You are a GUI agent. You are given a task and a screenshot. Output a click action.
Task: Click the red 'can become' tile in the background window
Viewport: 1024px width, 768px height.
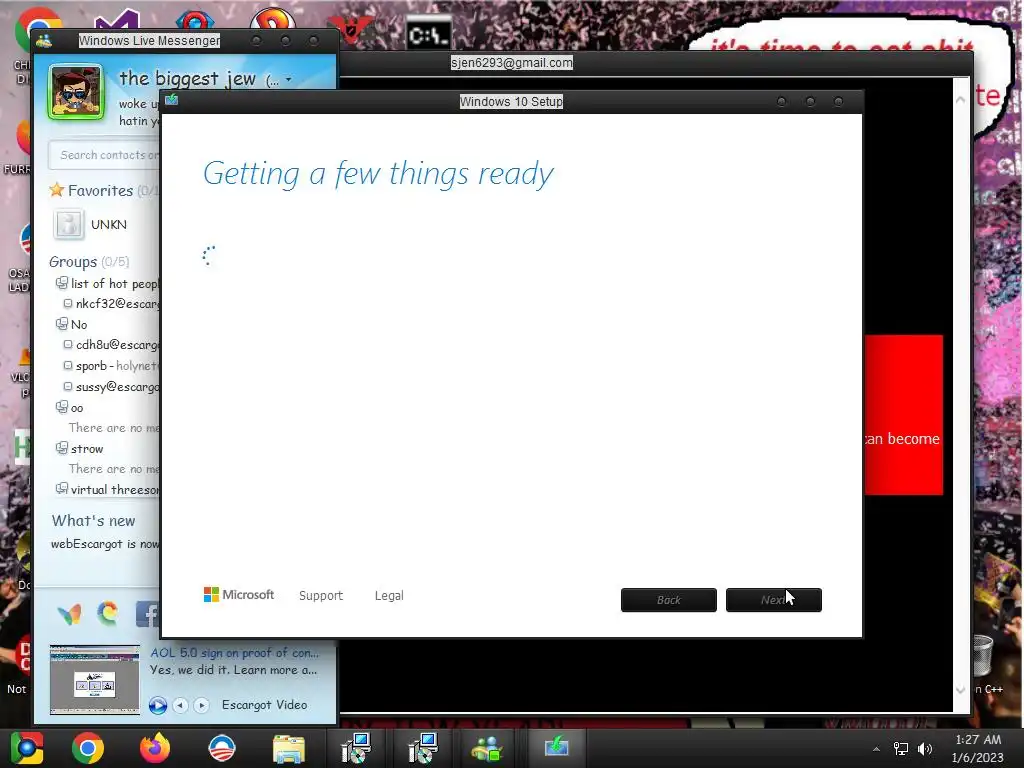pos(904,415)
